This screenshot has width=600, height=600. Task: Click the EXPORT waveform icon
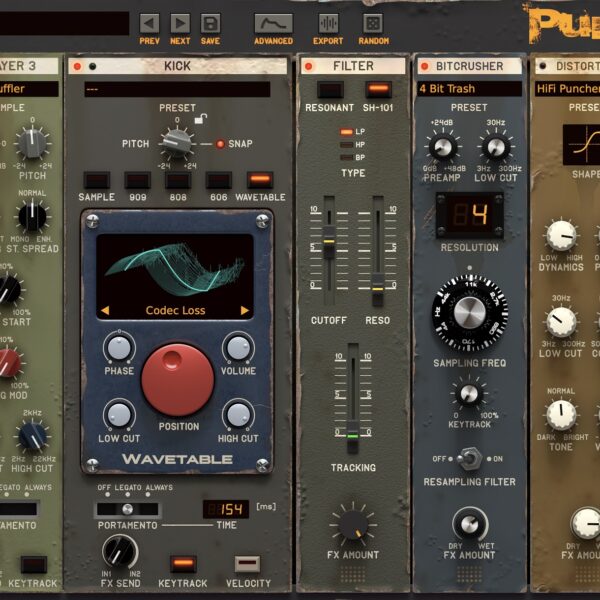[x=328, y=24]
